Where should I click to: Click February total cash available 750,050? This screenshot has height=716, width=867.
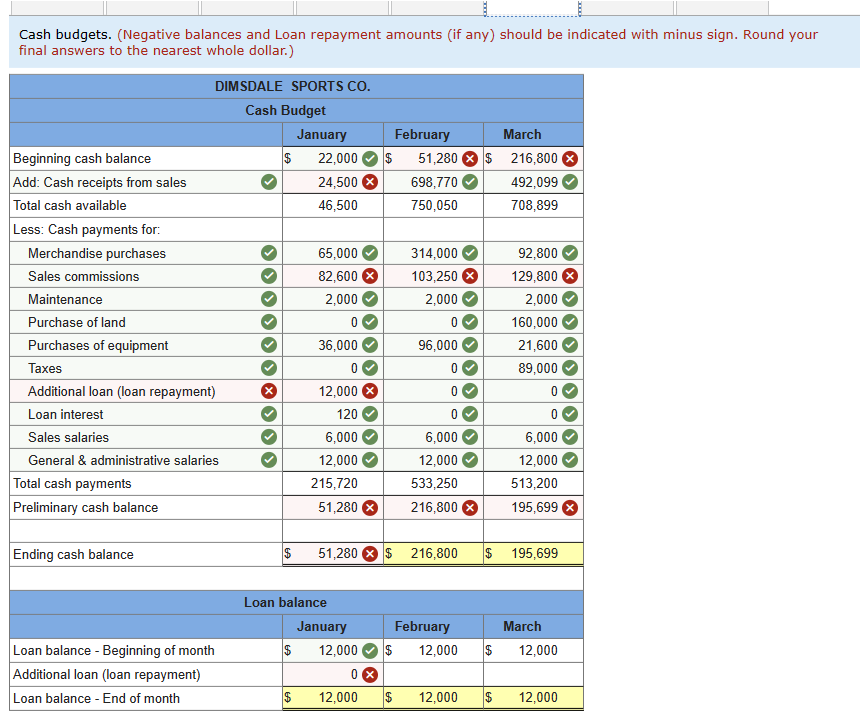point(434,205)
